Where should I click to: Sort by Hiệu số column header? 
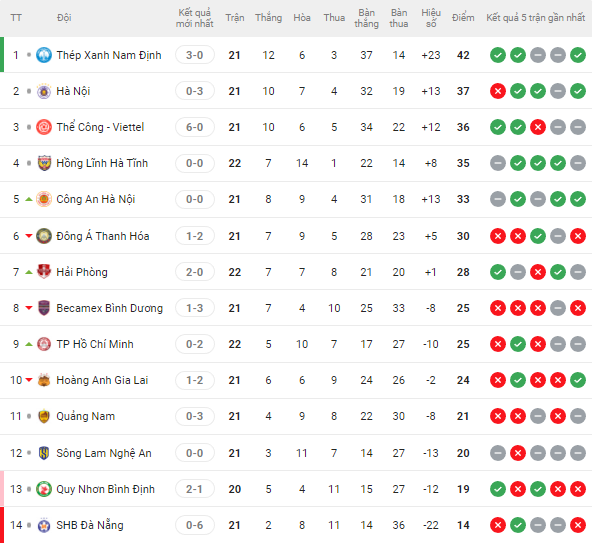coord(431,18)
